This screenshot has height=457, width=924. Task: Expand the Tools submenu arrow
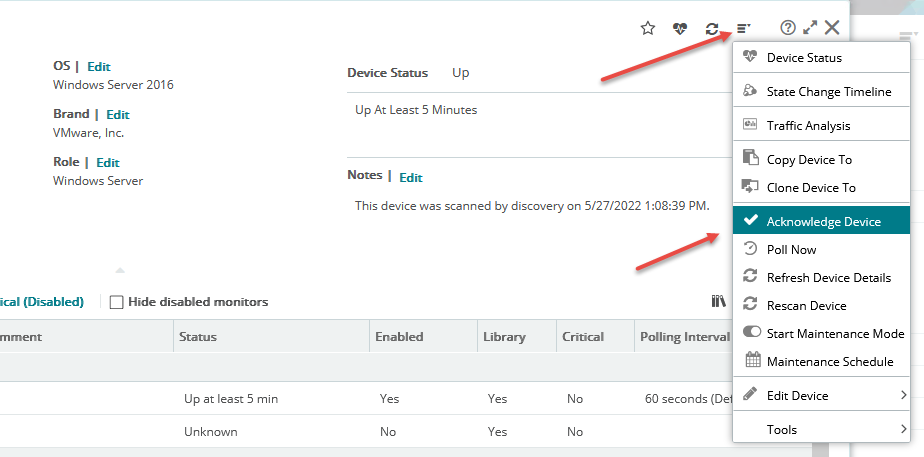903,429
